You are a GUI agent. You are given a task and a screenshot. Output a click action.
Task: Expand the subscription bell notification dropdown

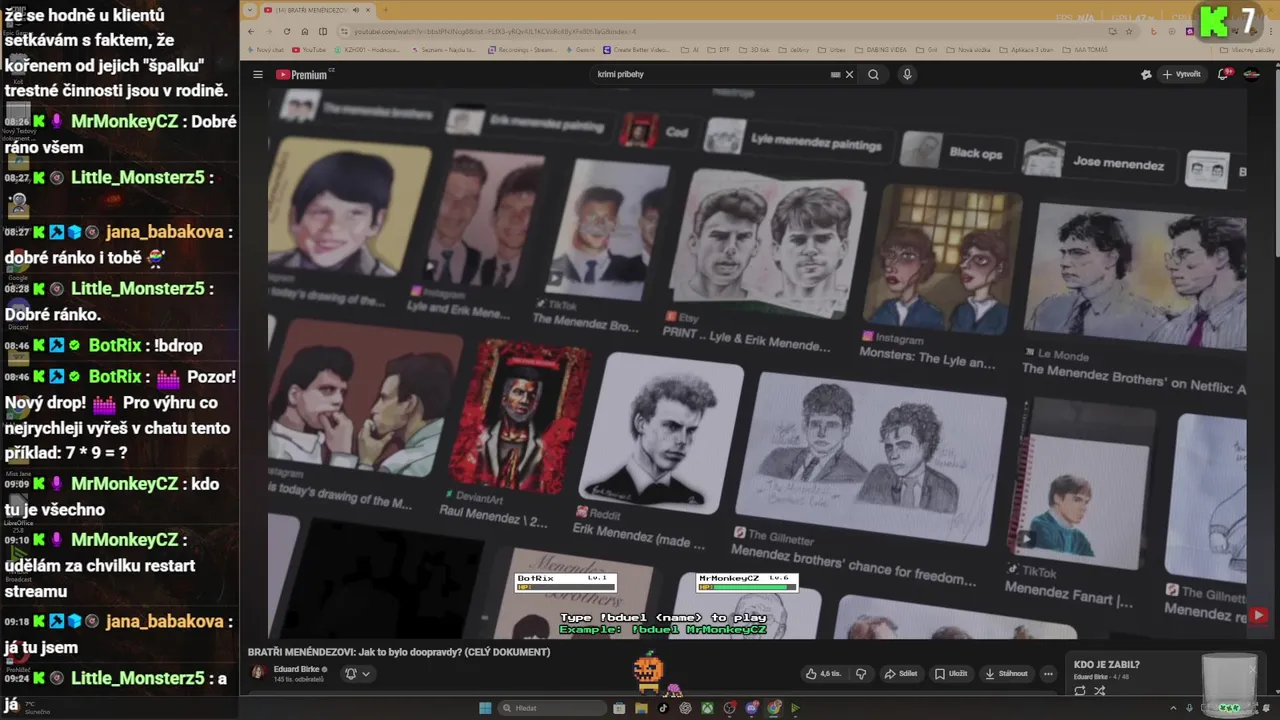click(x=357, y=674)
